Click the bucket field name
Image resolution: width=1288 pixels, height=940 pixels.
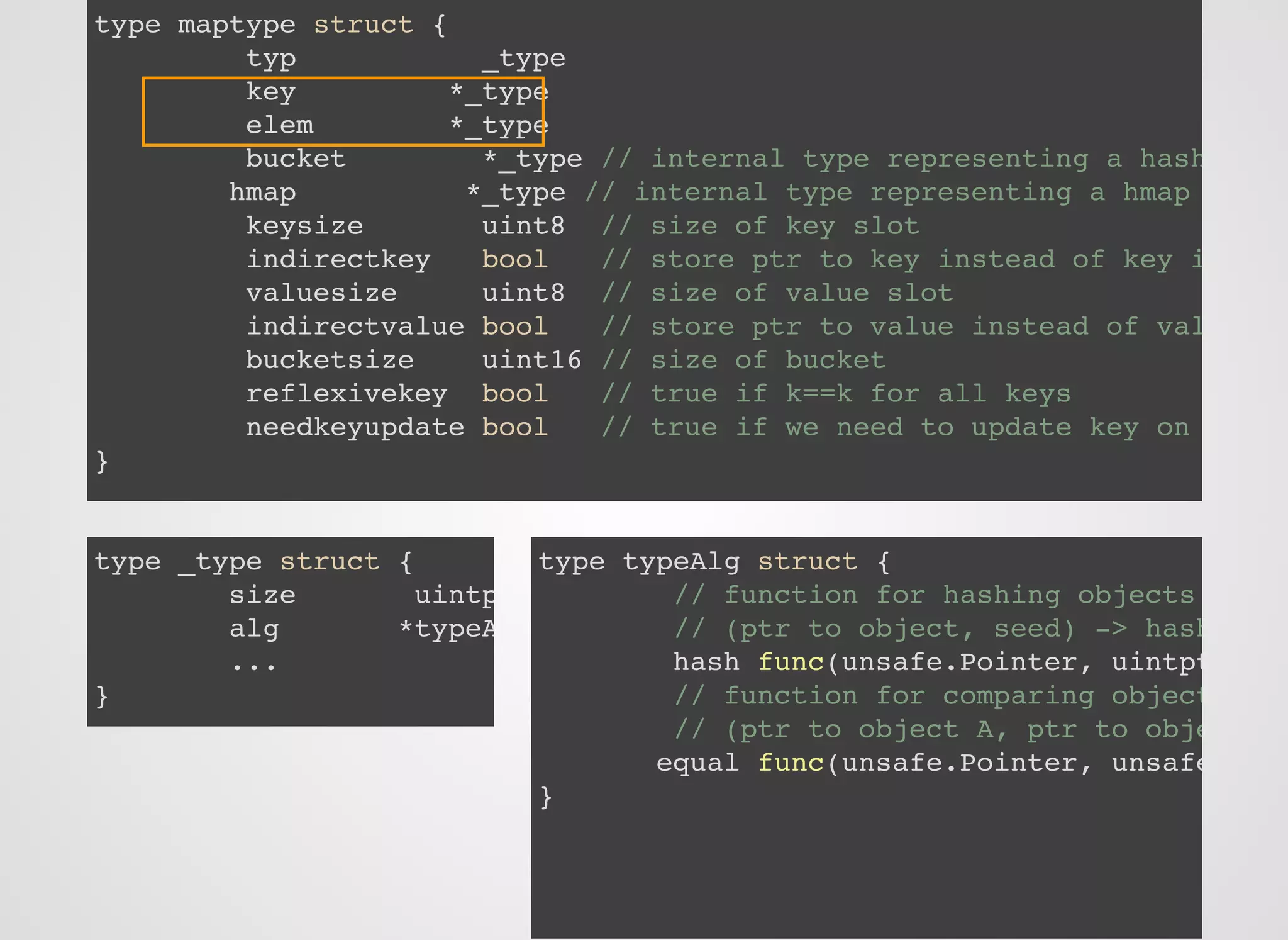296,159
